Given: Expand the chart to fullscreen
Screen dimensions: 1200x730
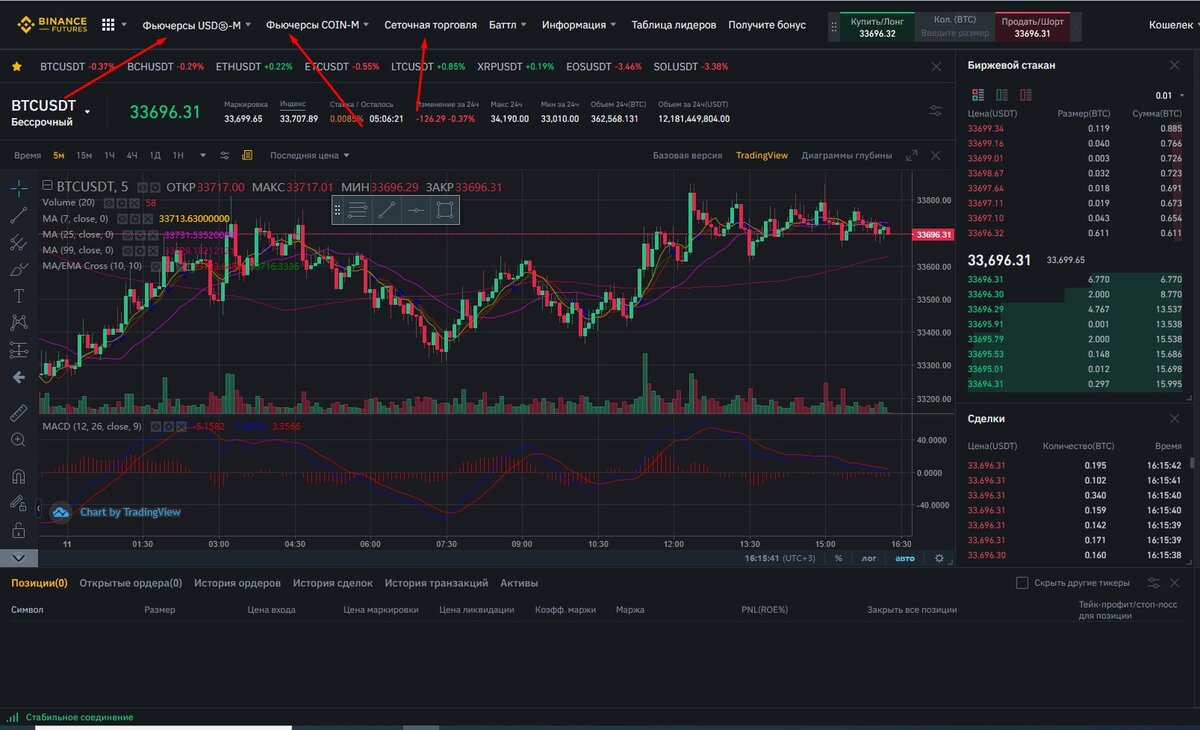Looking at the screenshot, I should pos(911,155).
